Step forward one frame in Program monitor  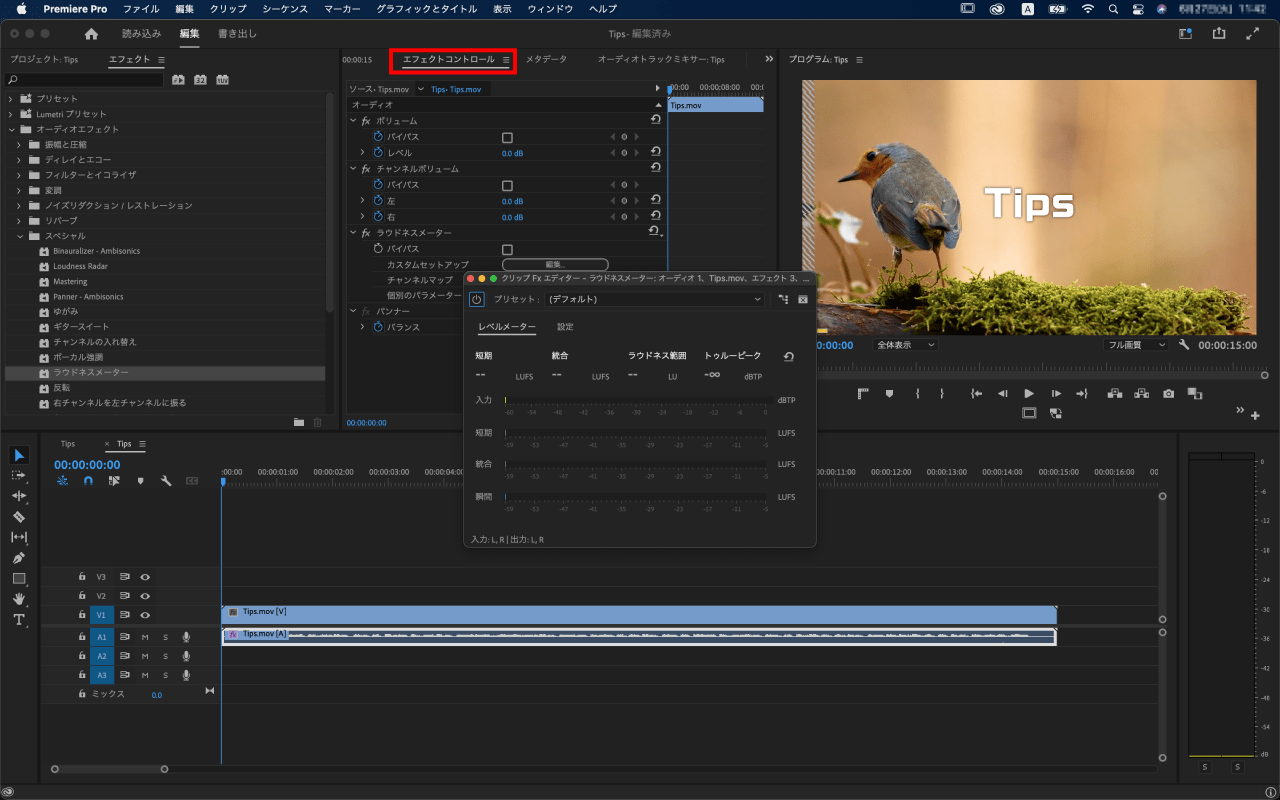(1055, 394)
